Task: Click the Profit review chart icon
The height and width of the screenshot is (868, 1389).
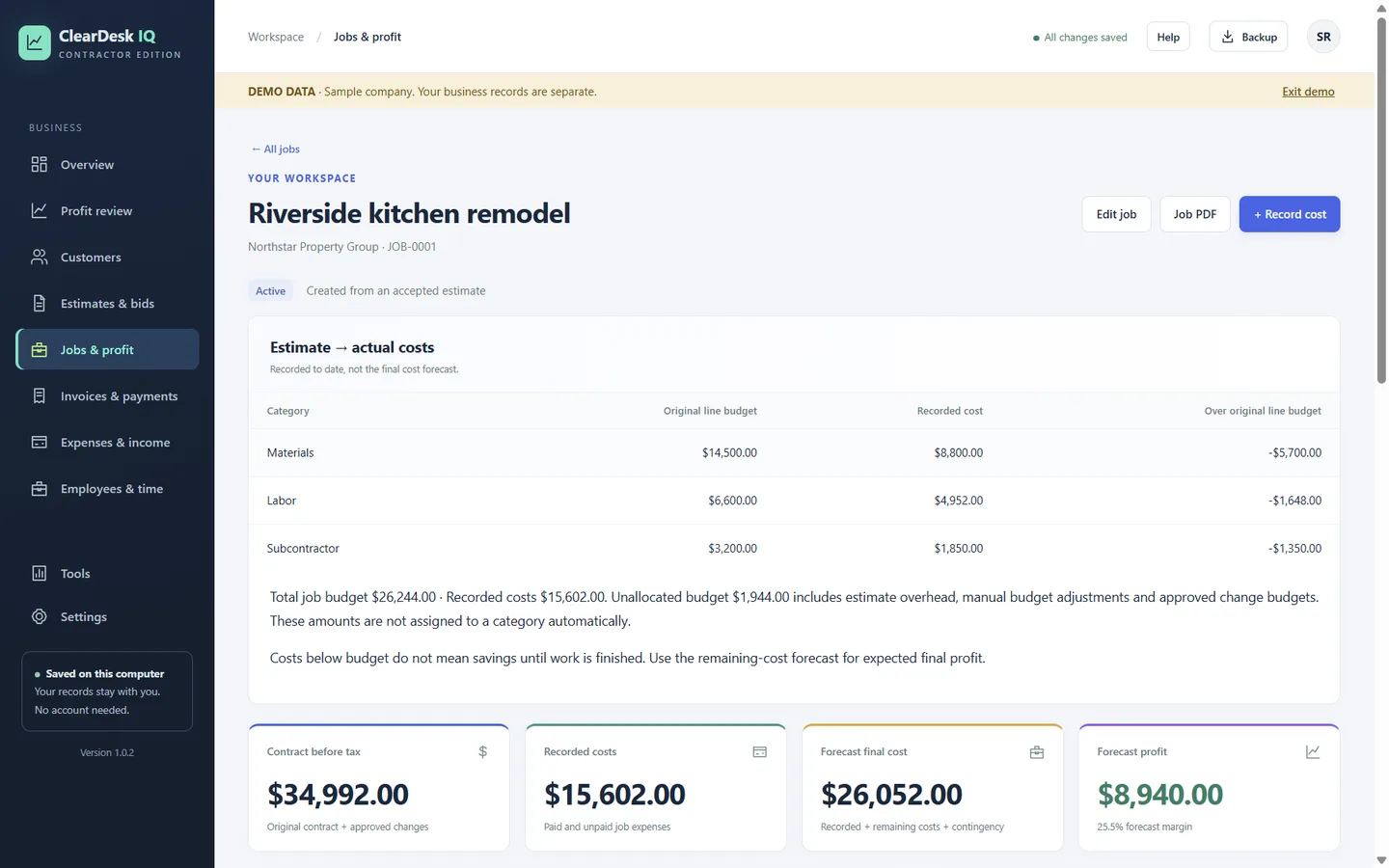Action: (x=39, y=210)
